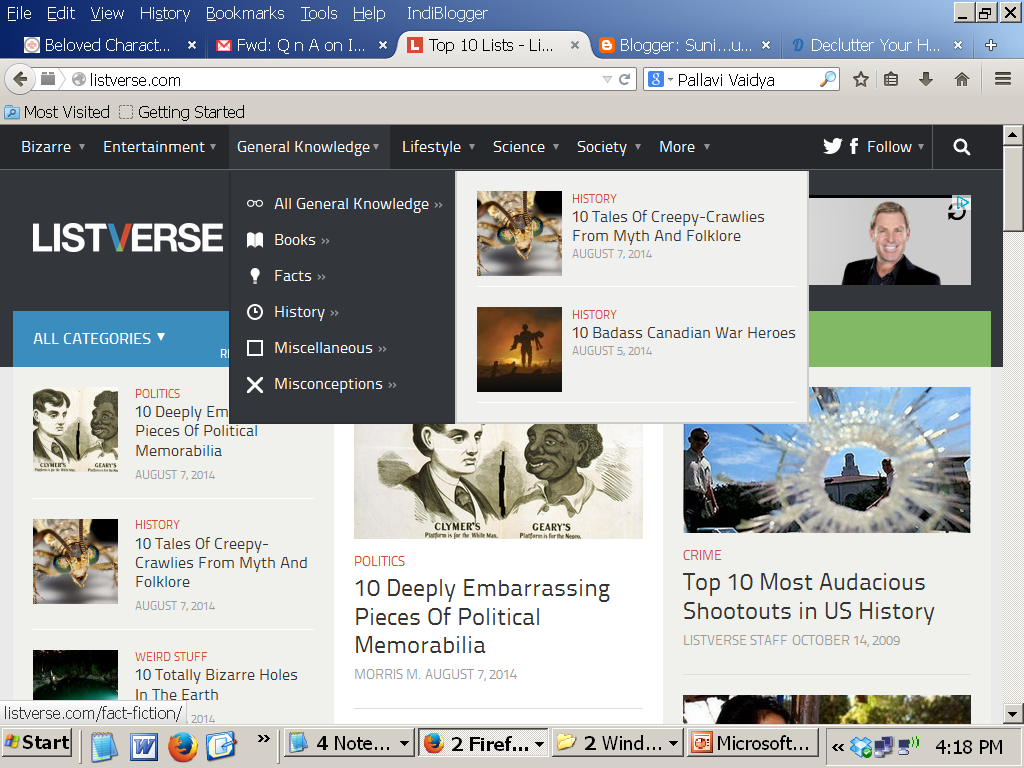Open the Downloads arrow icon
Viewport: 1024px width, 768px height.
click(925, 80)
